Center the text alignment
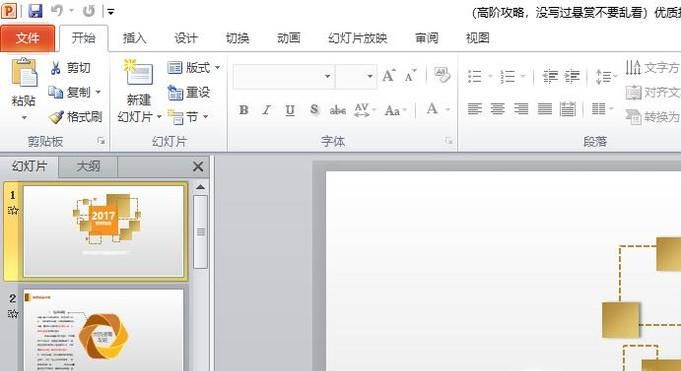This screenshot has width=681, height=371. (498, 109)
